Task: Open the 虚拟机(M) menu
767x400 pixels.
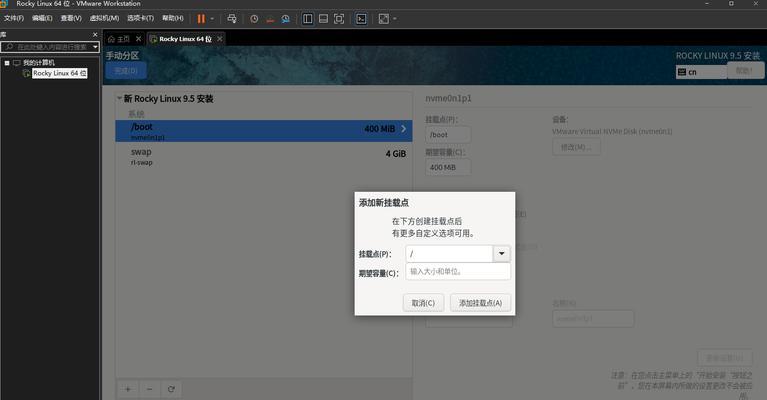Action: (104, 18)
